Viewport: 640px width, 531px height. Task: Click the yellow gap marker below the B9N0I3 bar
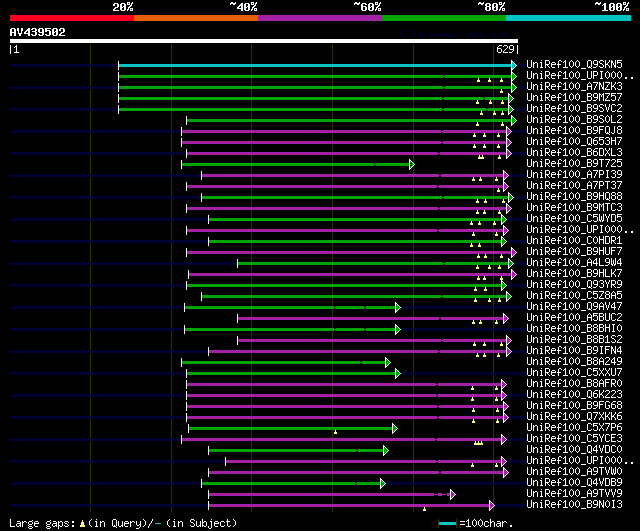(424, 509)
